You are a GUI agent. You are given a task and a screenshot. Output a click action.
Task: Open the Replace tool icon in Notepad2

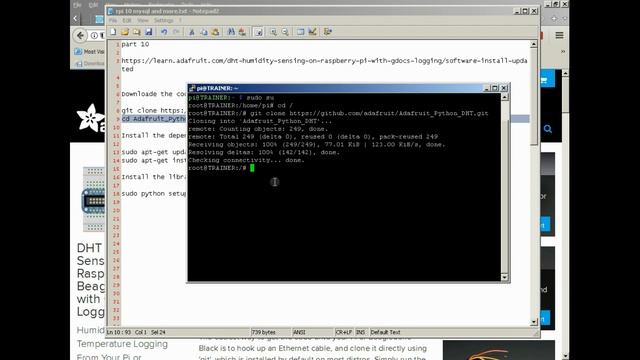point(242,32)
